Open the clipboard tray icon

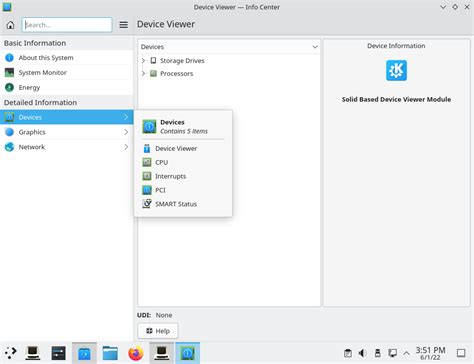(x=348, y=353)
